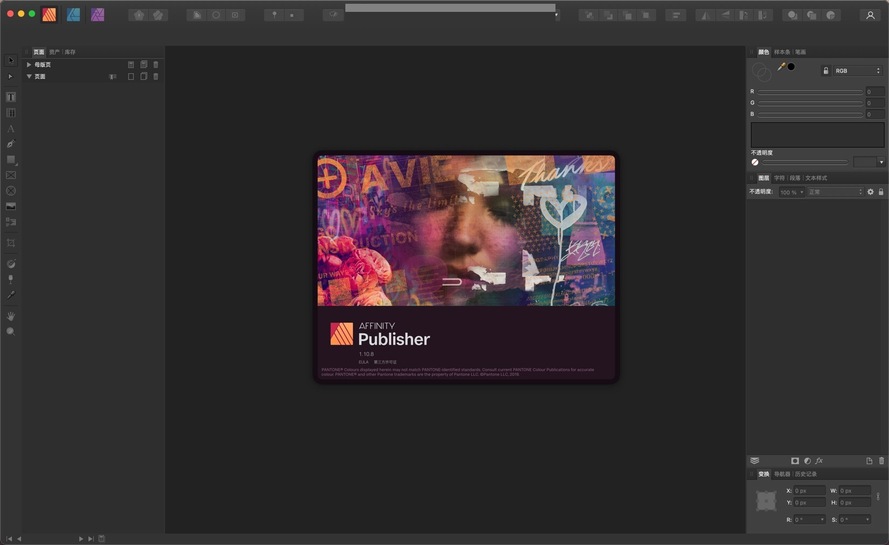The width and height of the screenshot is (889, 545).
Task: Select the Vector Crop tool
Action: click(11, 243)
